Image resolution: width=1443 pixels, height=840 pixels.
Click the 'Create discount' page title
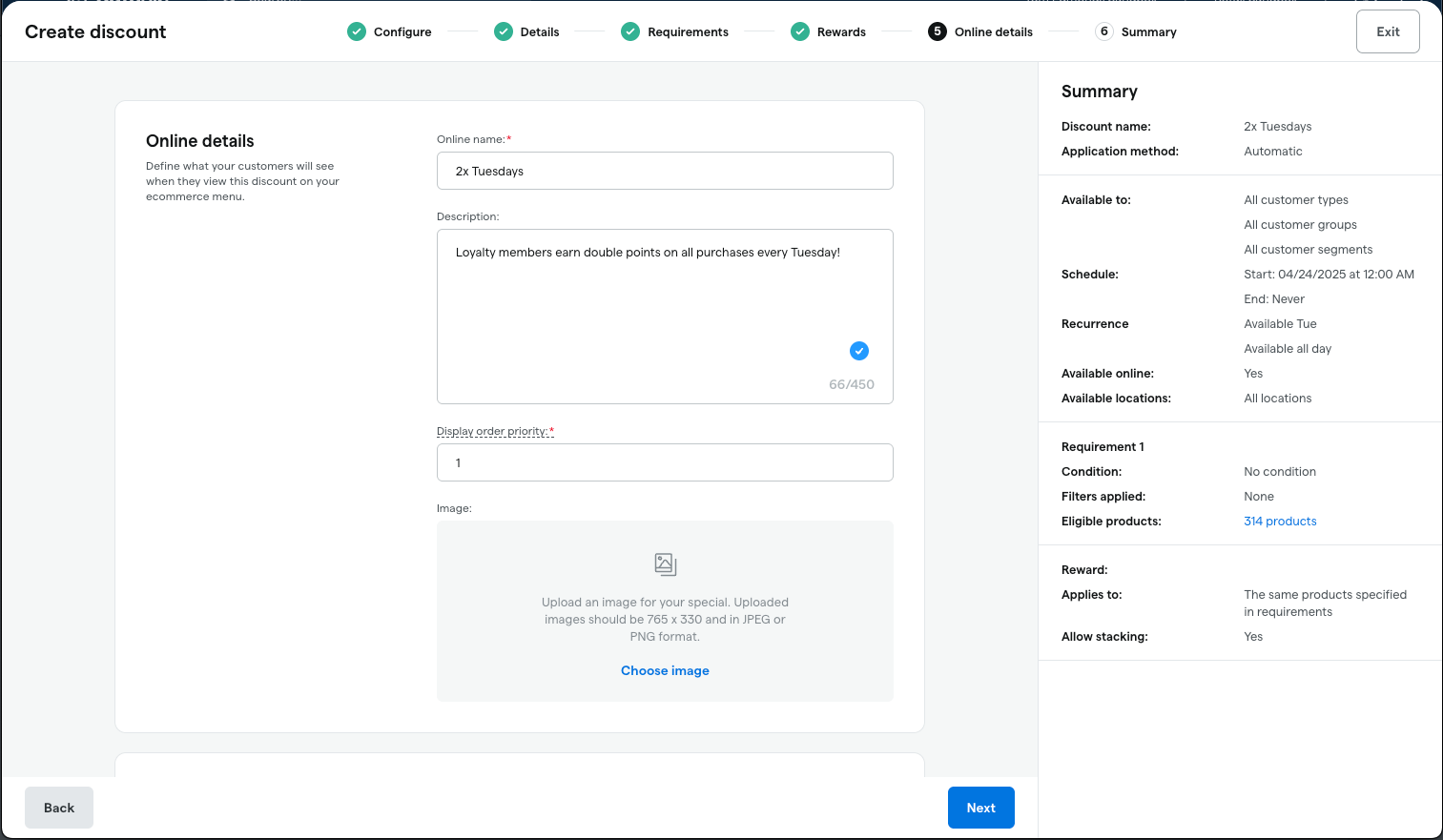[x=95, y=31]
